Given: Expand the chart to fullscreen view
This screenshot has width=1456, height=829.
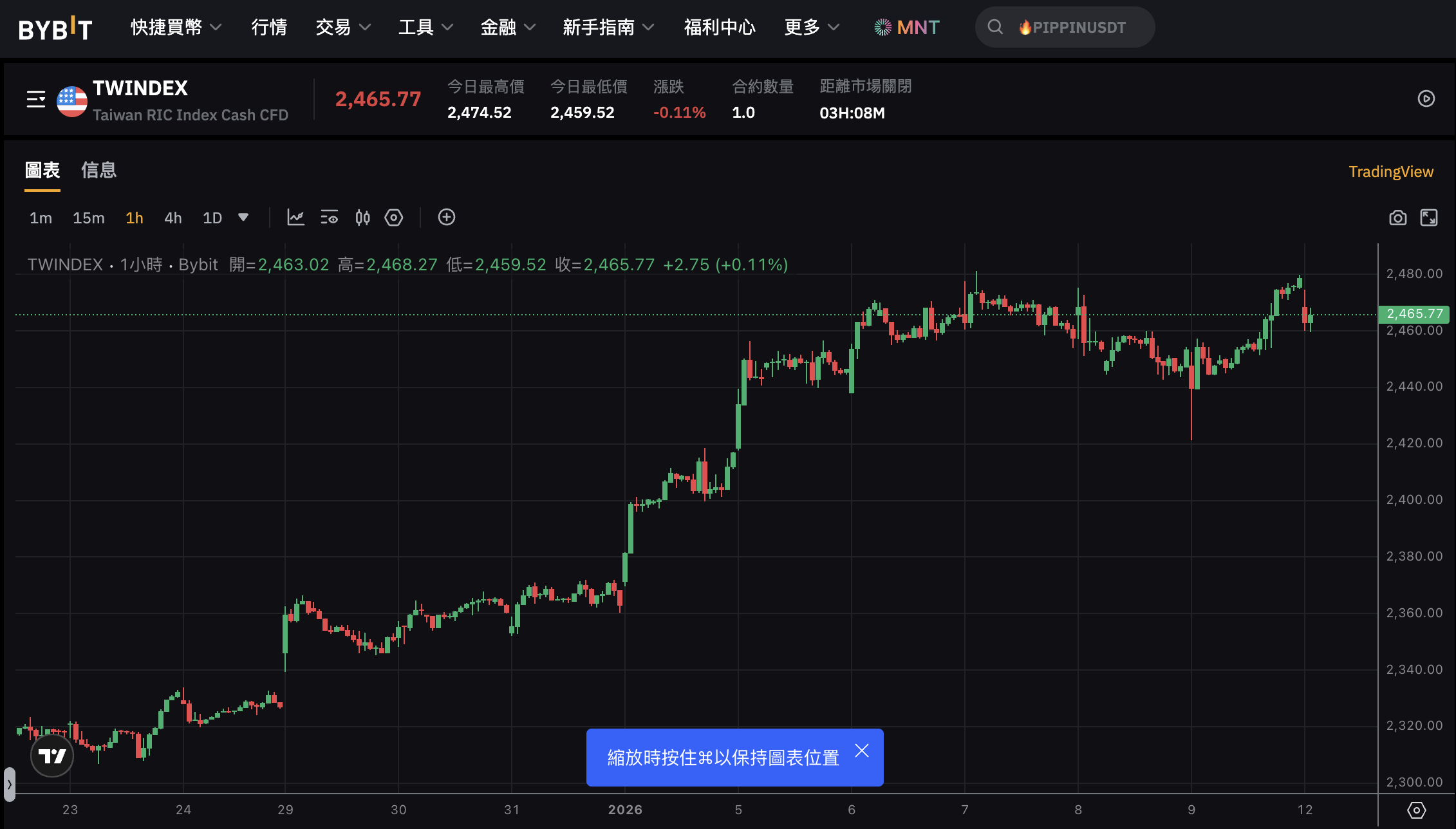Looking at the screenshot, I should tap(1429, 218).
